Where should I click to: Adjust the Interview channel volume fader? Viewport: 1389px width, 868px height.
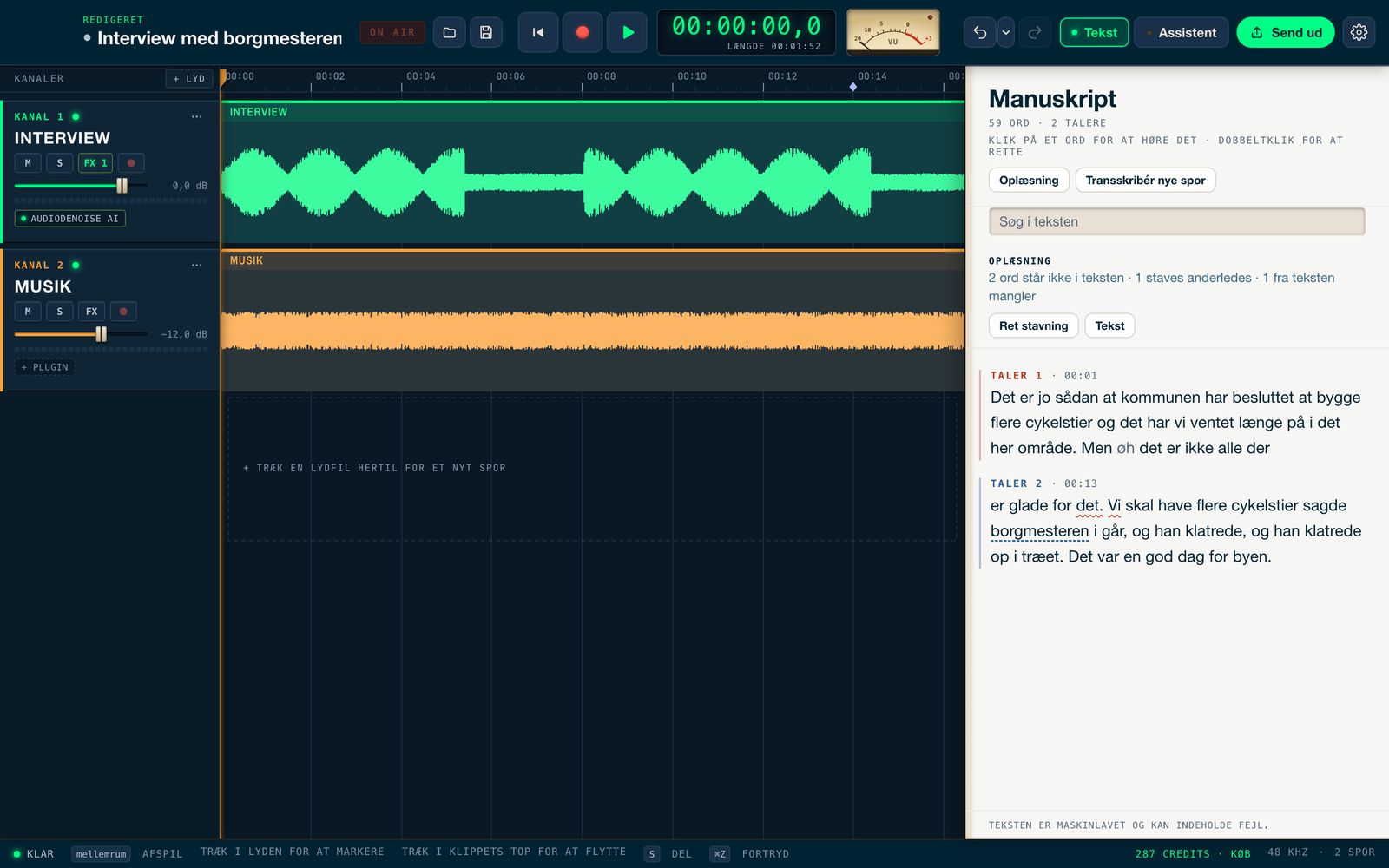tap(122, 186)
